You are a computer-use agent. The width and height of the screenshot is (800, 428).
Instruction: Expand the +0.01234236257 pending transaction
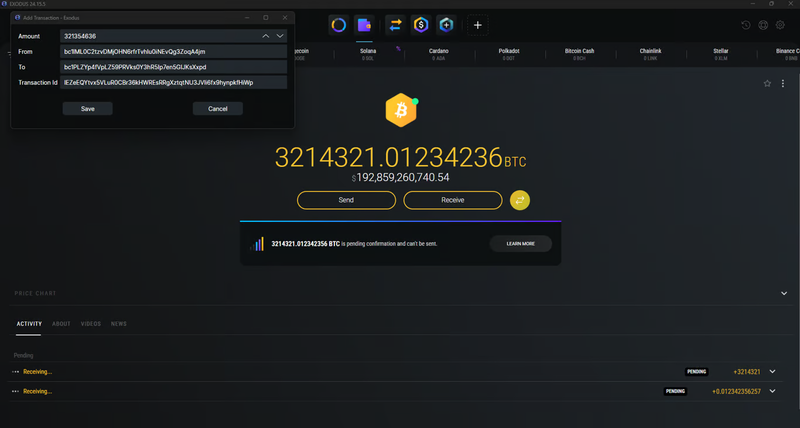tap(772, 391)
